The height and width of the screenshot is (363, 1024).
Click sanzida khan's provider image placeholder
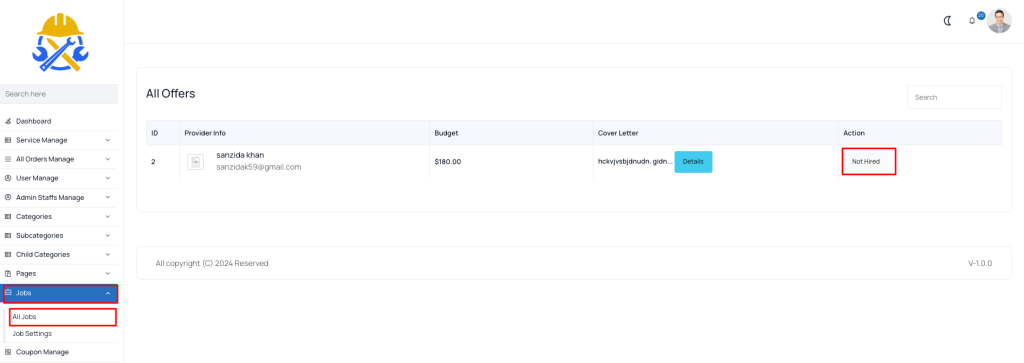coord(195,162)
